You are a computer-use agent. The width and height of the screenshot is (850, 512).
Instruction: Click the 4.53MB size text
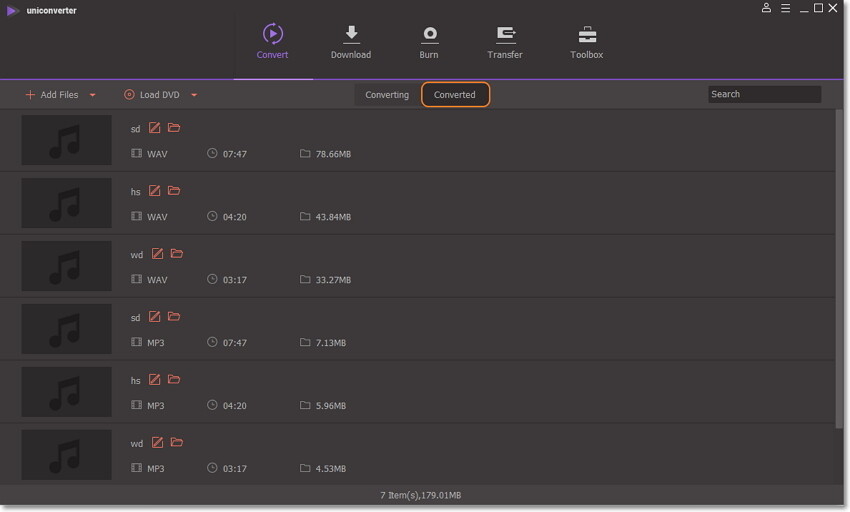point(331,469)
